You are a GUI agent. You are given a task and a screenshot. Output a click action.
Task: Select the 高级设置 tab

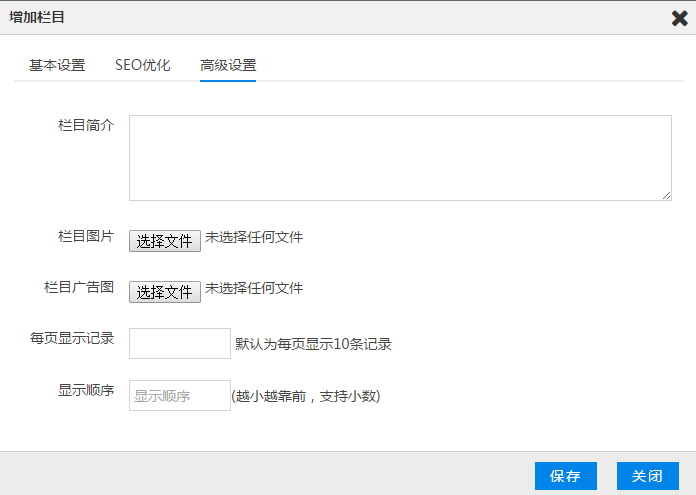(x=228, y=66)
